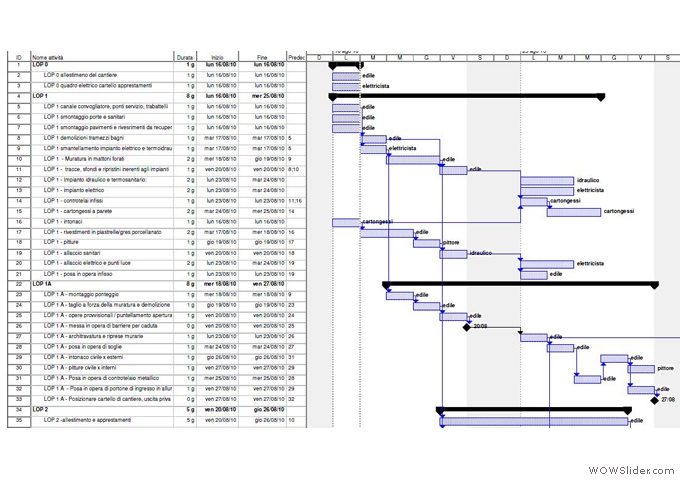The height and width of the screenshot is (480, 680).
Task: Click the row 20 Gantt bar labeled 'elettricista'
Action: [x=547, y=264]
